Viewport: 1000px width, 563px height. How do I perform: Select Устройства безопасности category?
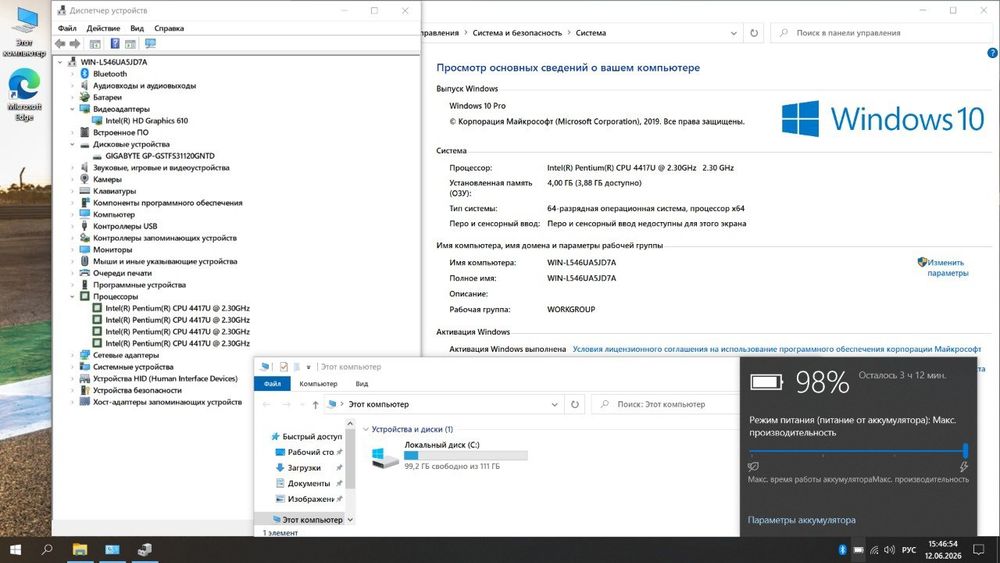137,390
